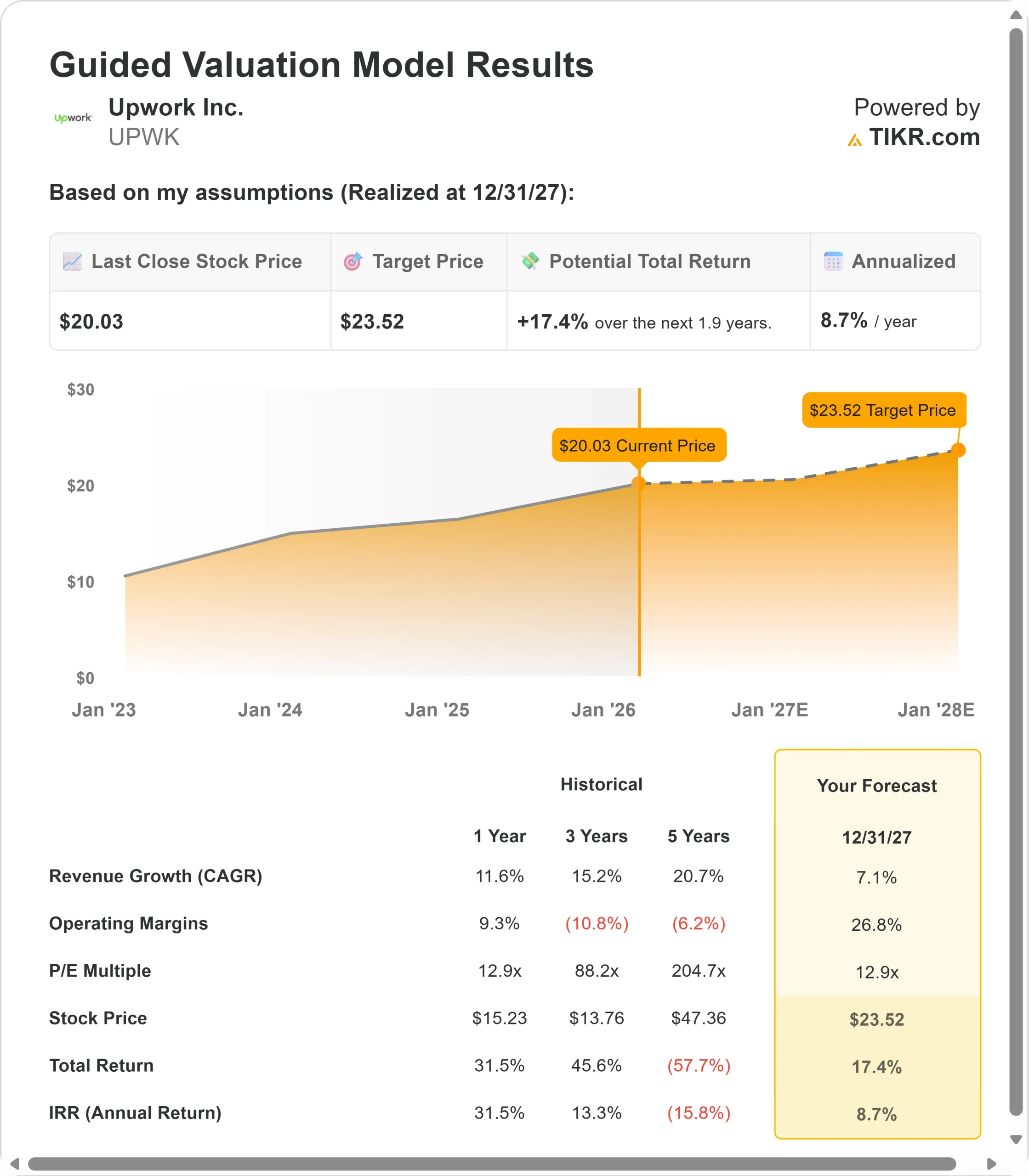
Task: Click the money icon beside Potential Total Return
Action: click(530, 260)
